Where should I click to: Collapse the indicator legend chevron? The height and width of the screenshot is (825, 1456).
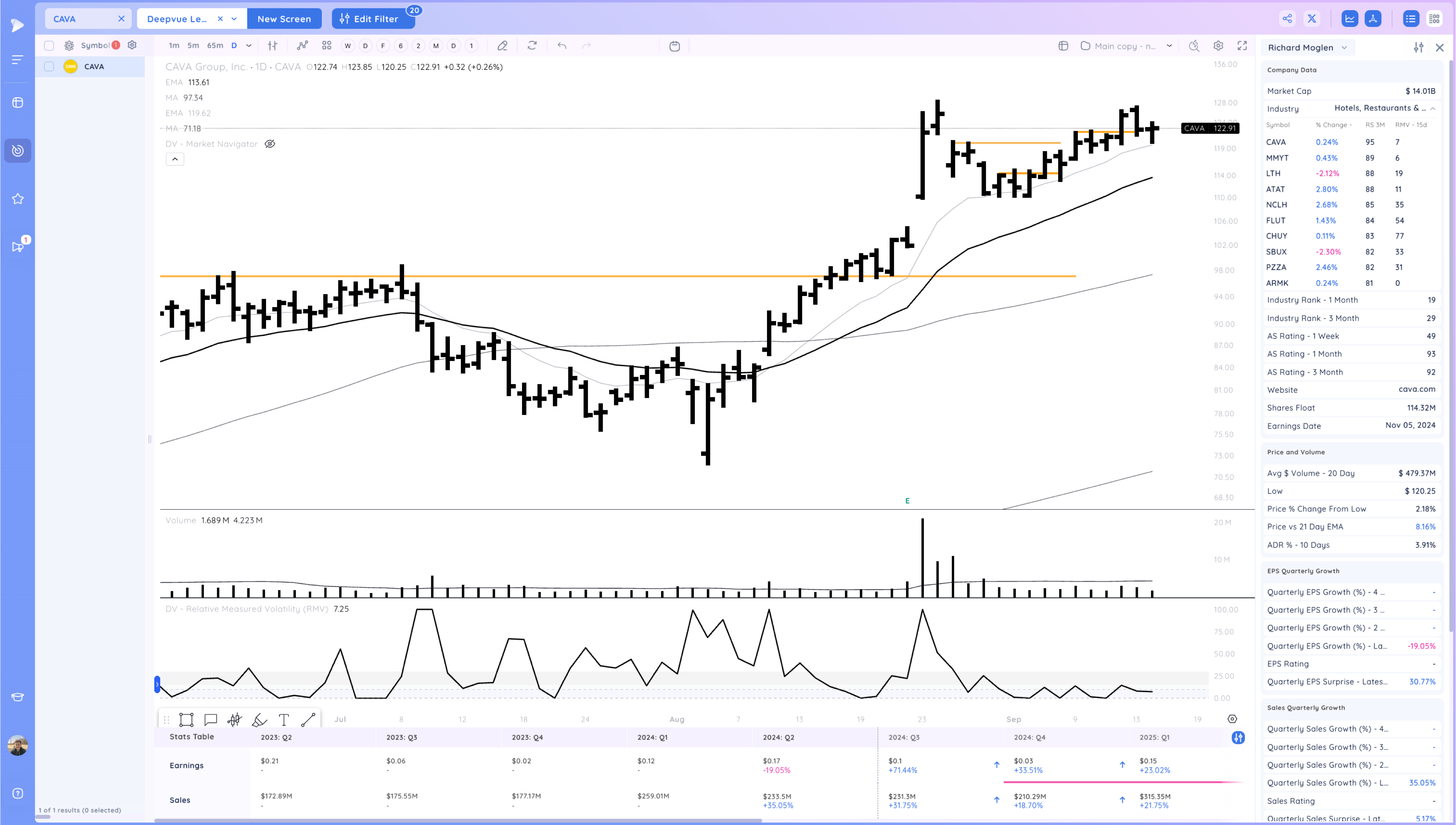pyautogui.click(x=175, y=159)
